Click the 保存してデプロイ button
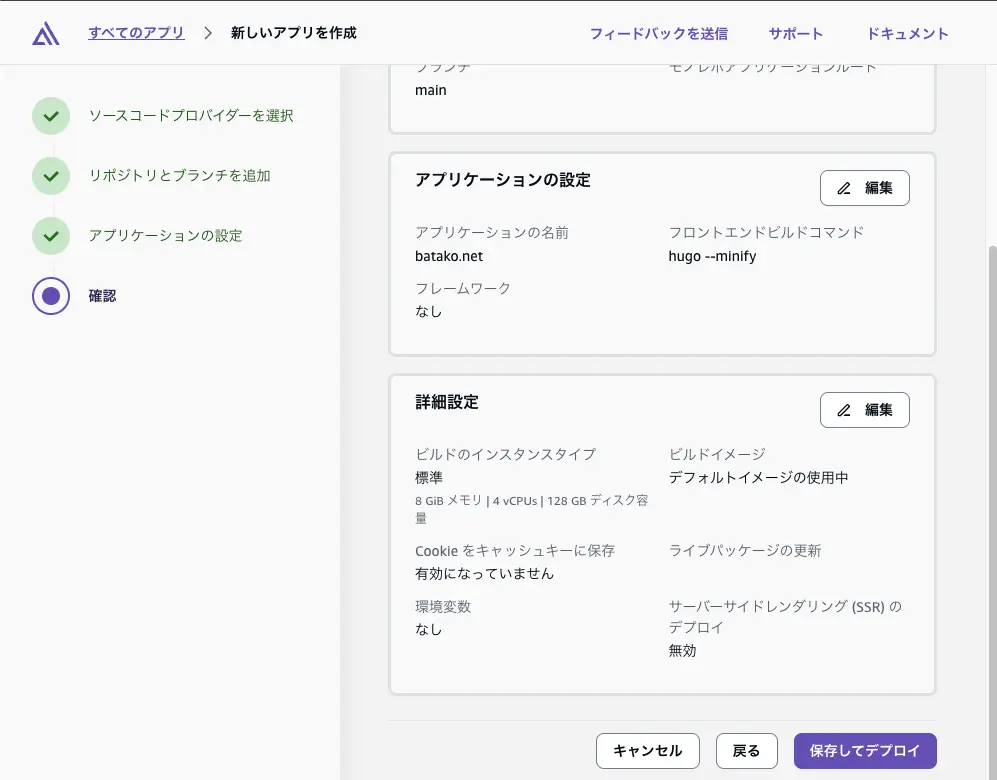Screen dimensions: 997x780 click(864, 750)
